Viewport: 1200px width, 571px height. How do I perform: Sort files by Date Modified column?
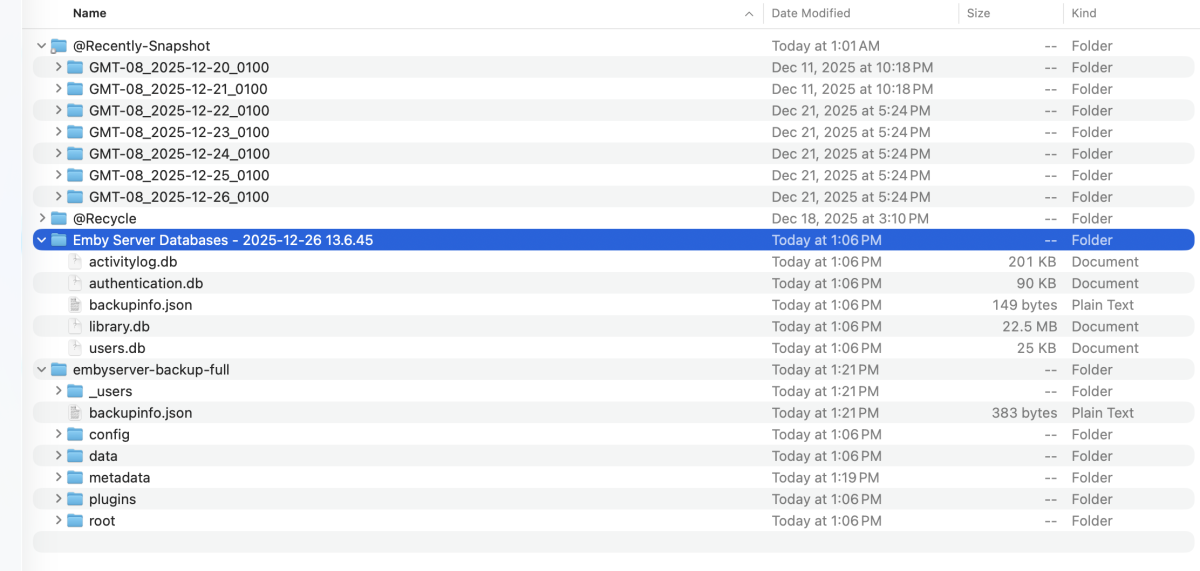[x=811, y=13]
